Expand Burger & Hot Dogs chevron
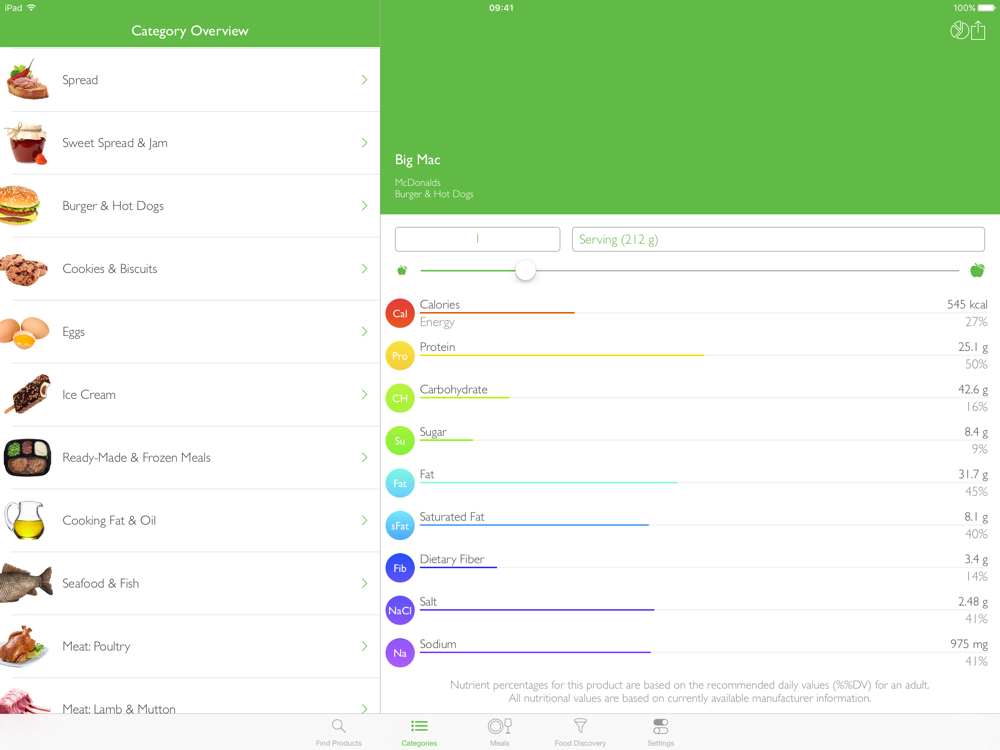This screenshot has width=1000, height=750. (364, 205)
